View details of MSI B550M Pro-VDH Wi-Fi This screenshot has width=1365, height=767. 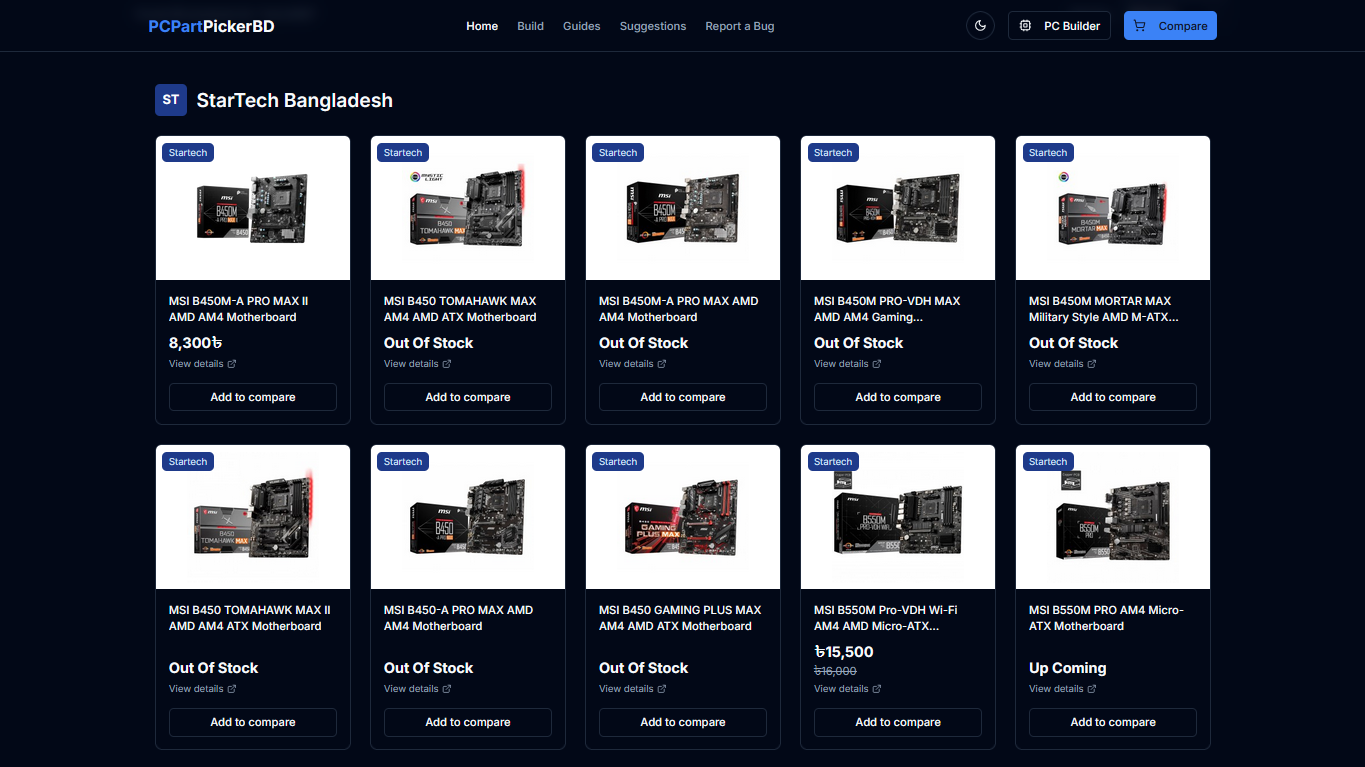click(848, 689)
